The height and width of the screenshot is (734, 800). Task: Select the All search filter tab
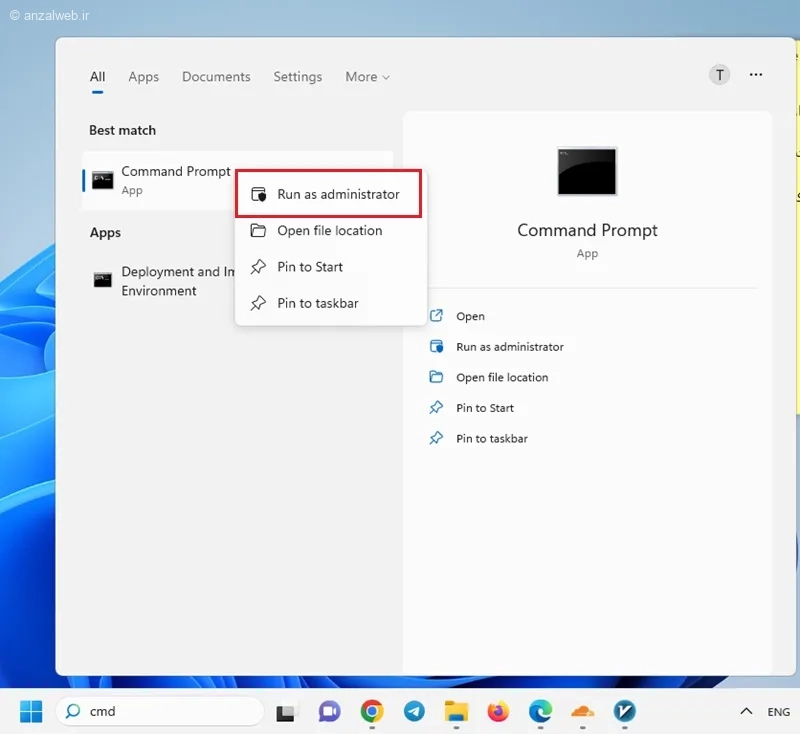pyautogui.click(x=97, y=77)
